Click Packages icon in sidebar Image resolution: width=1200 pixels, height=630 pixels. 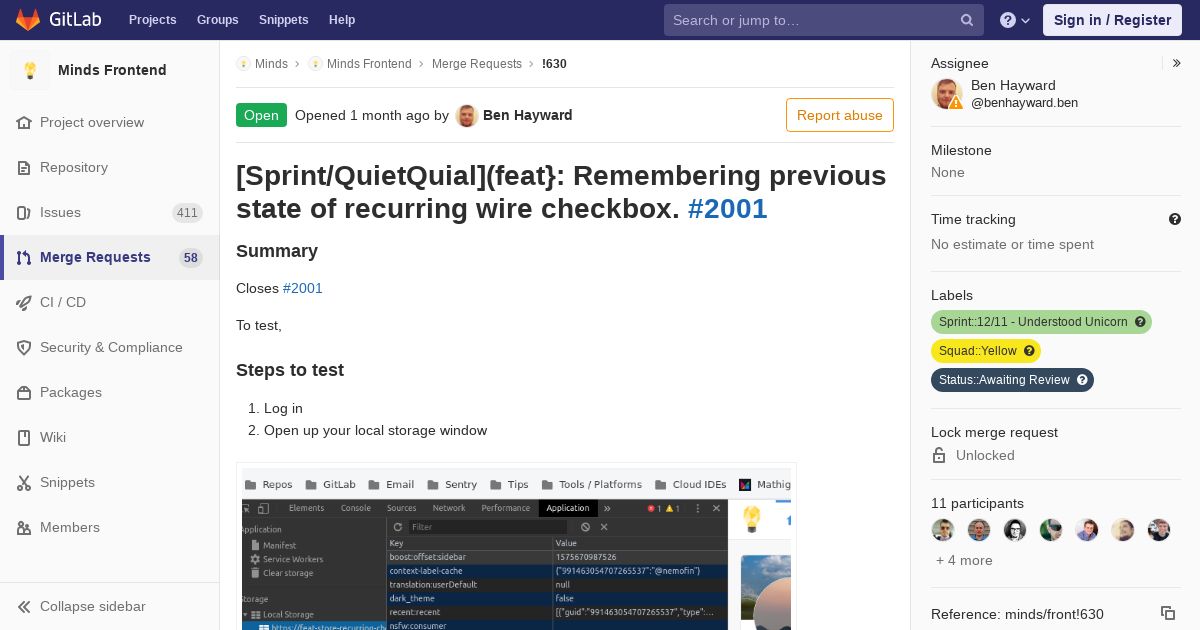coord(24,392)
